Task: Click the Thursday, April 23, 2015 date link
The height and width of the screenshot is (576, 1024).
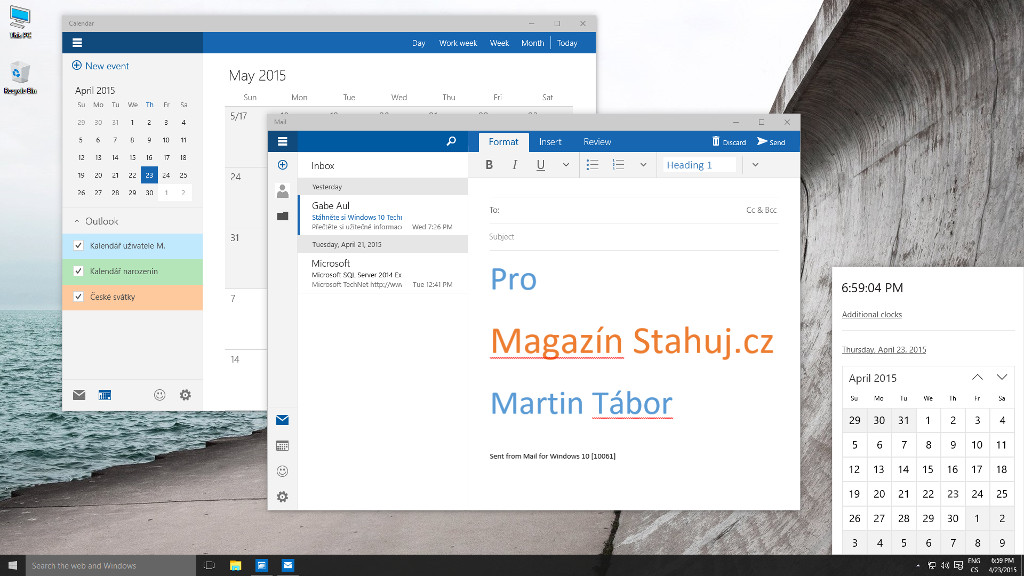Action: coord(884,349)
